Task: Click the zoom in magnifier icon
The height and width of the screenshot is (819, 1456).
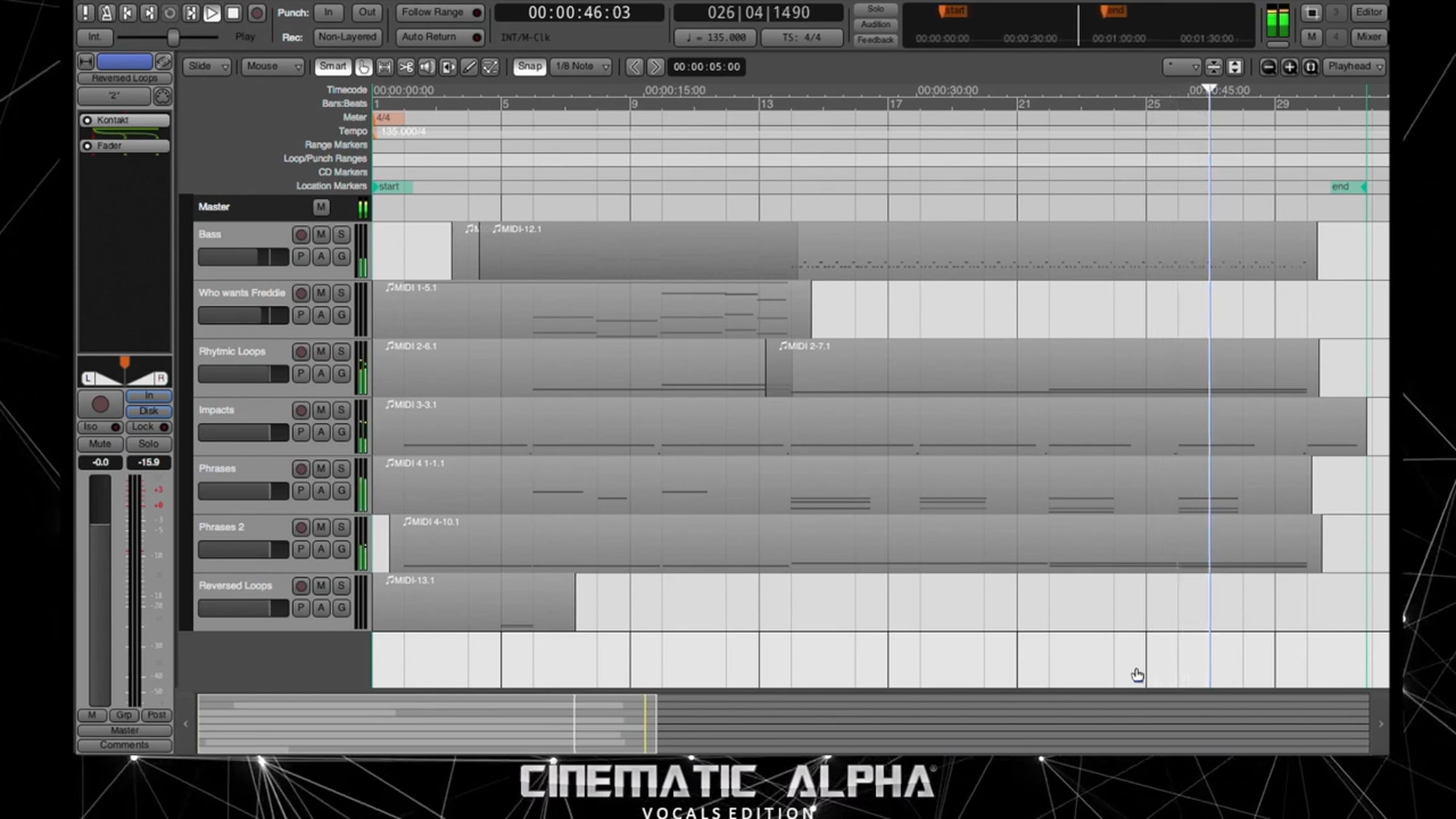Action: pyautogui.click(x=1289, y=67)
